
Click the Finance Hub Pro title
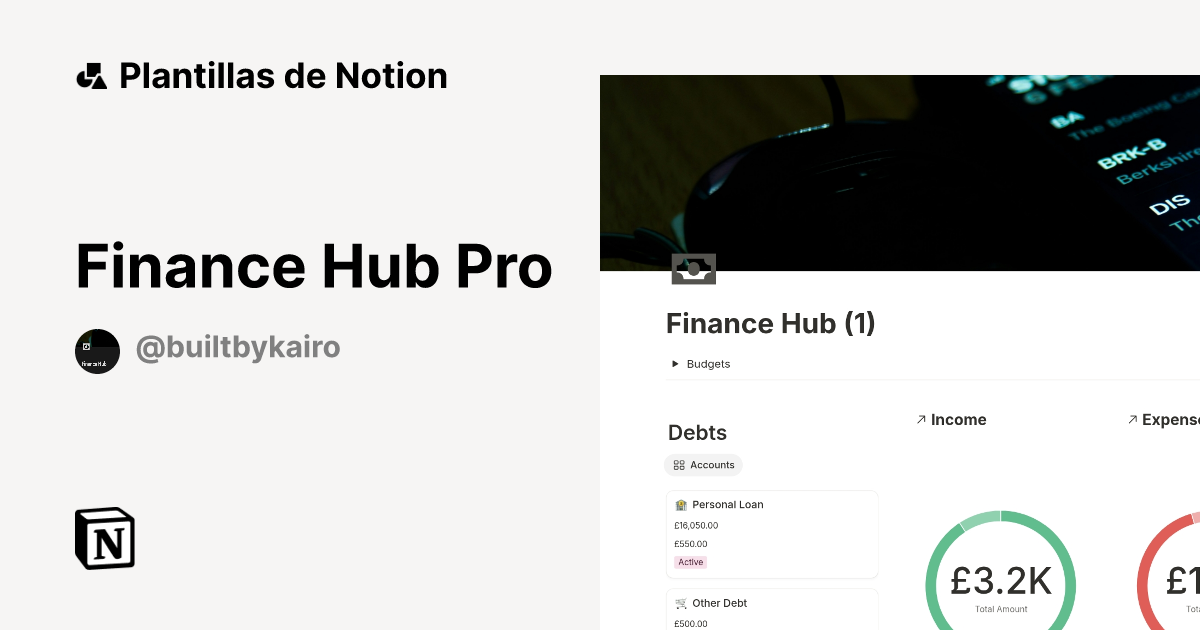pos(314,266)
